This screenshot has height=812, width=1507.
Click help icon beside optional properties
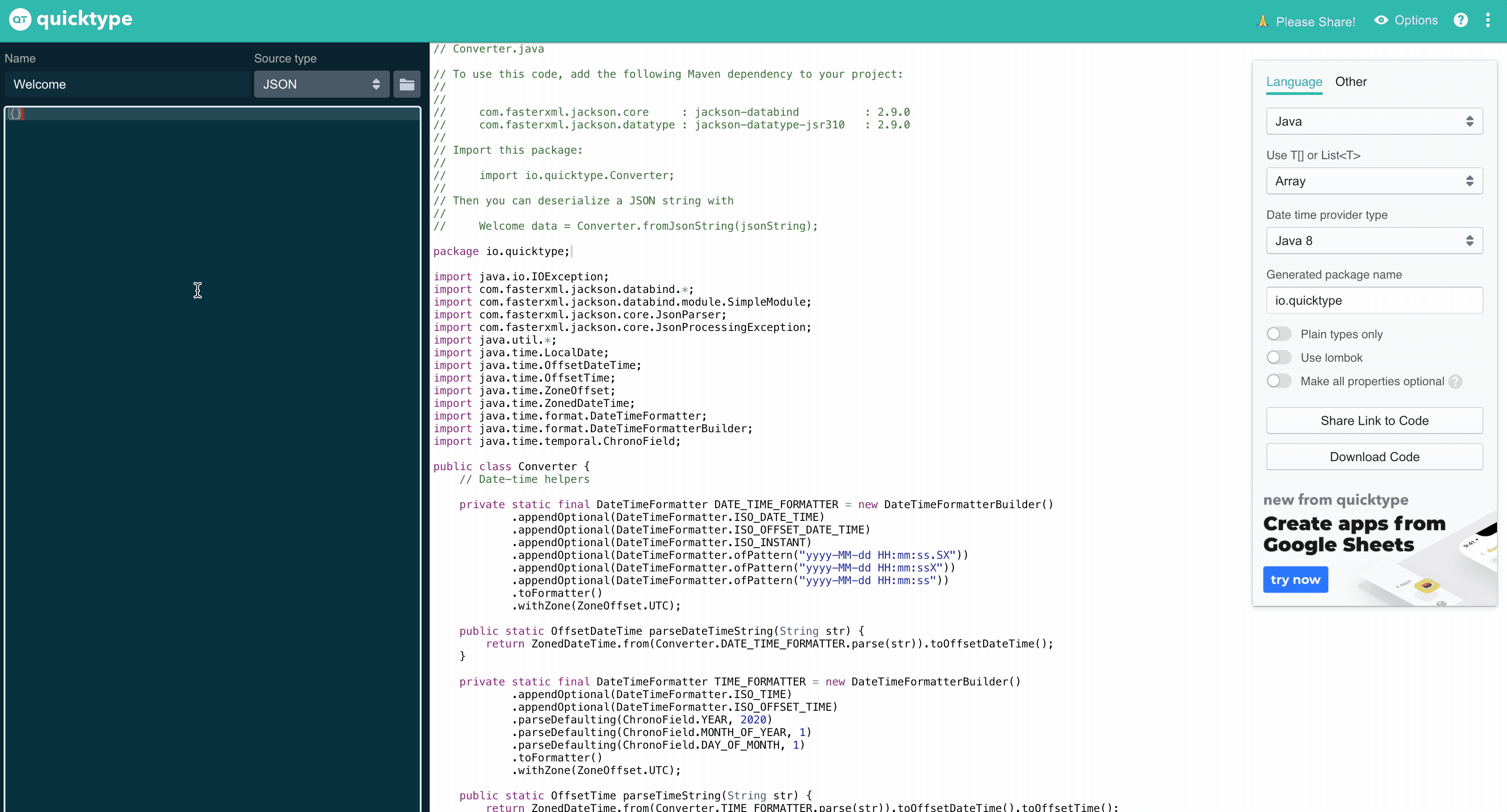click(1455, 382)
